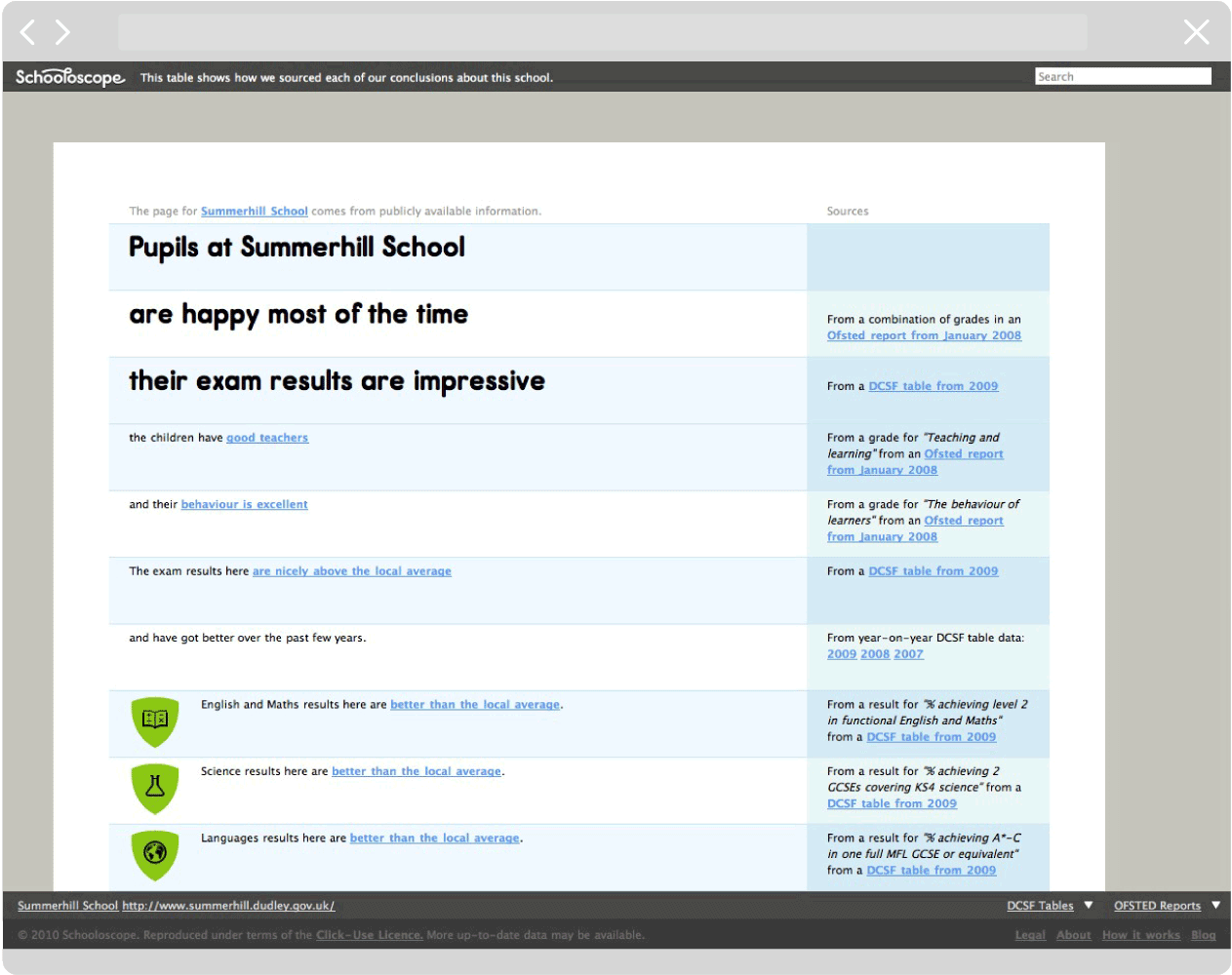
Task: Open the 2007 year-on-year data link
Action: (x=908, y=654)
